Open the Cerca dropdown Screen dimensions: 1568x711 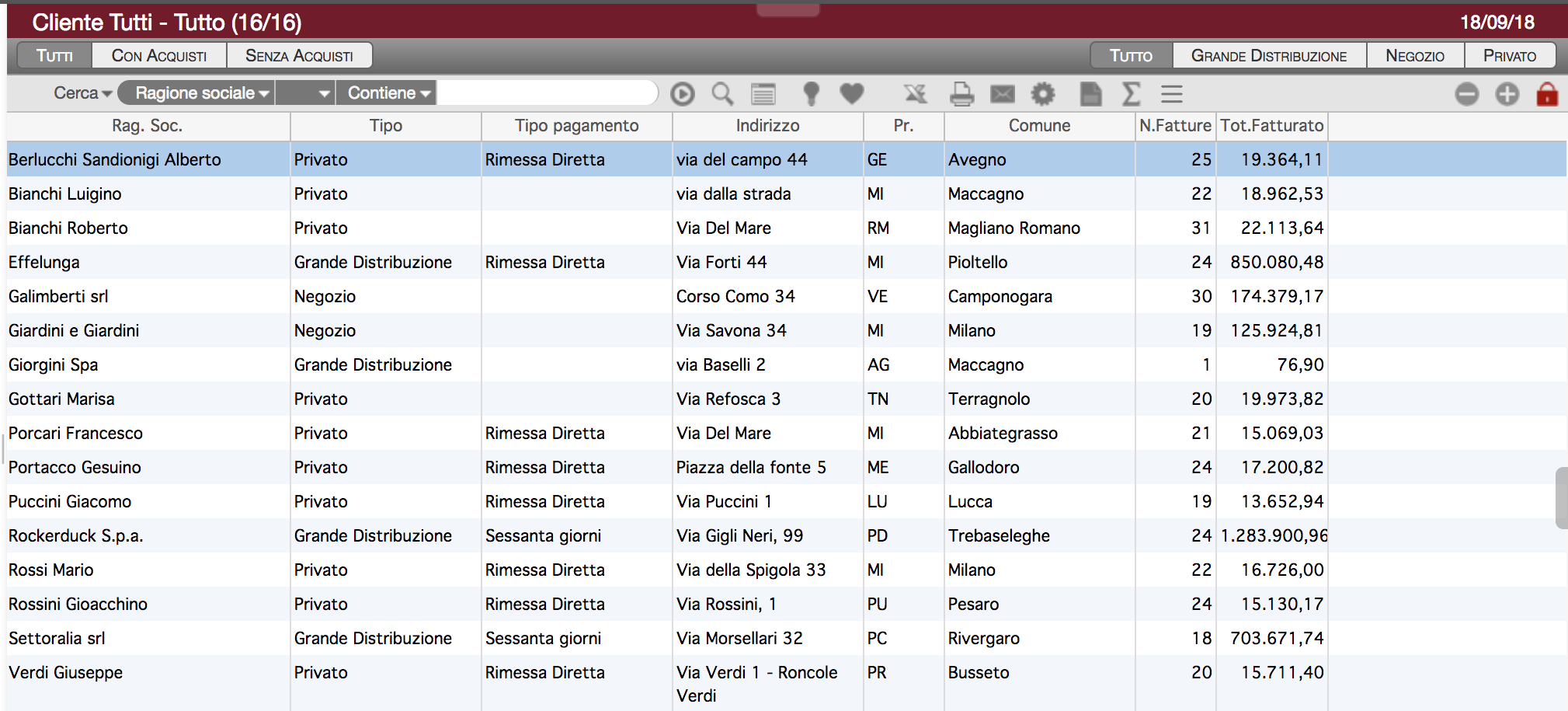pos(82,93)
